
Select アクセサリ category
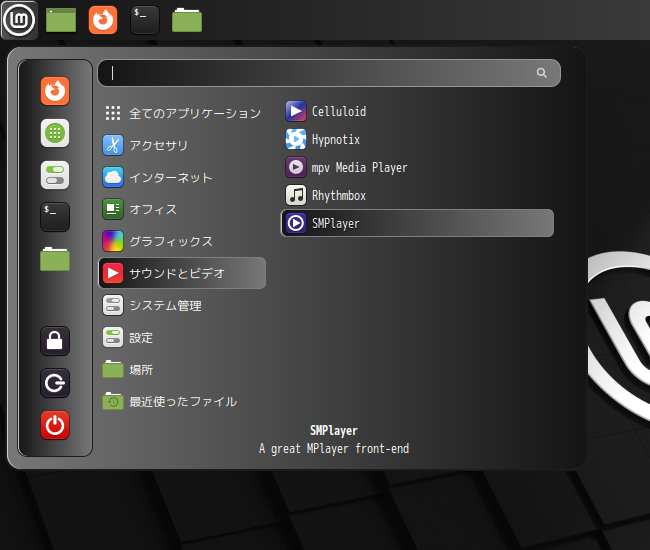point(182,145)
